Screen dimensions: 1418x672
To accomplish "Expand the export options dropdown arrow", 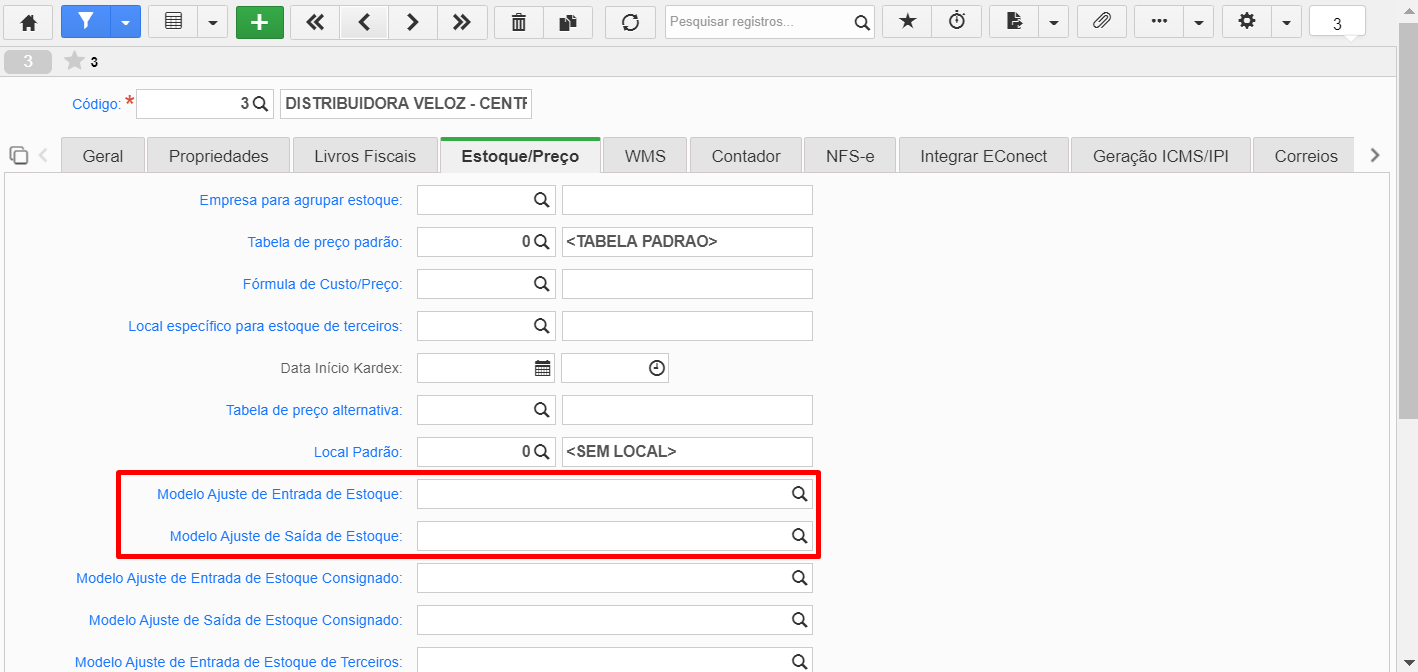I will click(x=1054, y=22).
